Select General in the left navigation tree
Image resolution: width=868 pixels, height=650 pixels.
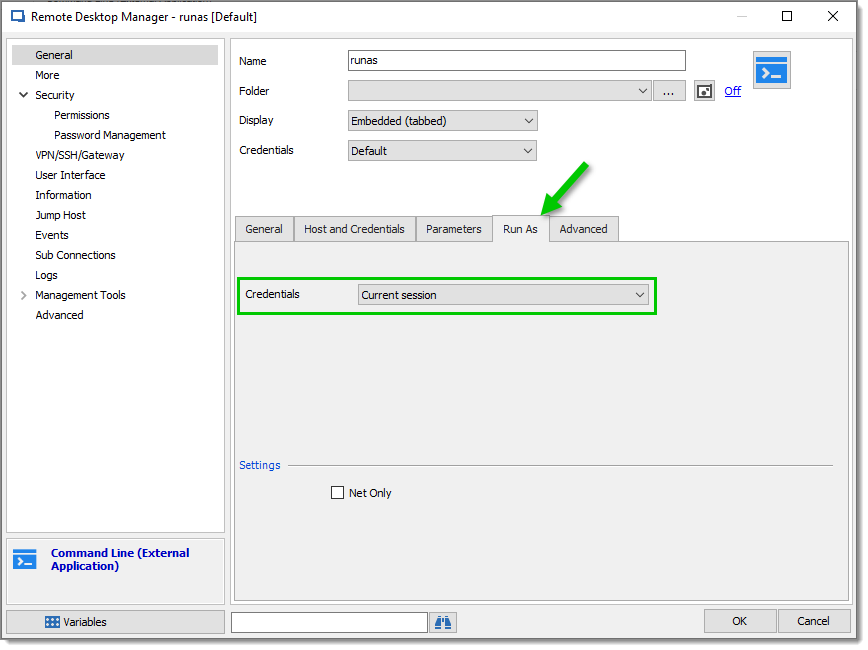pos(115,55)
